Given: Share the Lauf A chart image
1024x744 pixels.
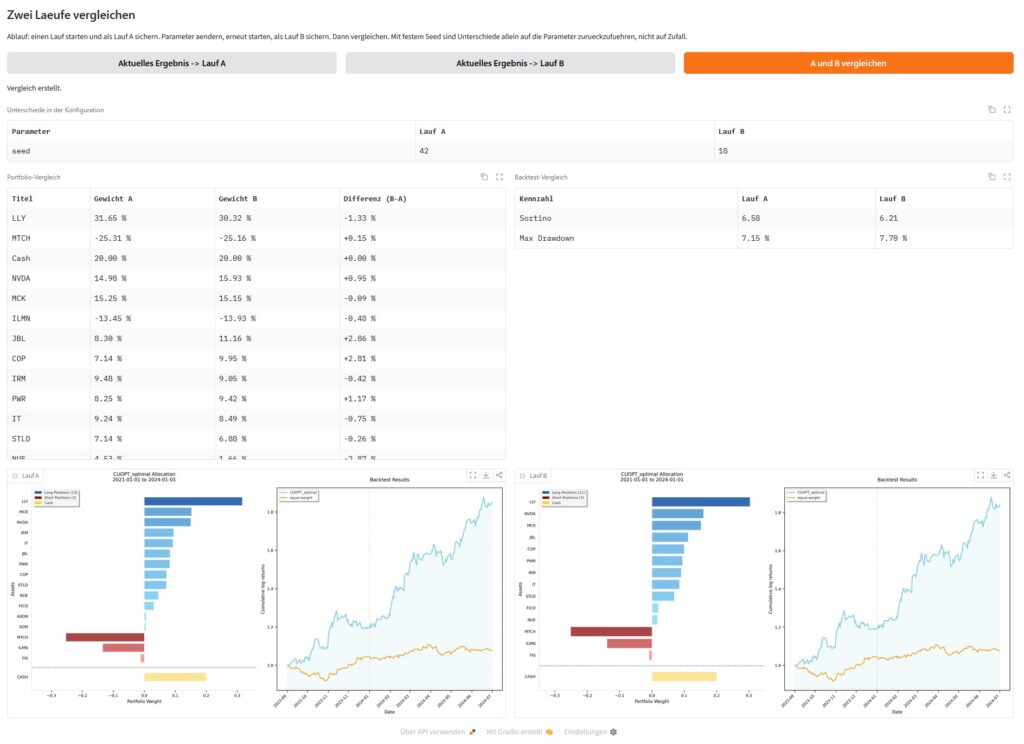Looking at the screenshot, I should 499,476.
